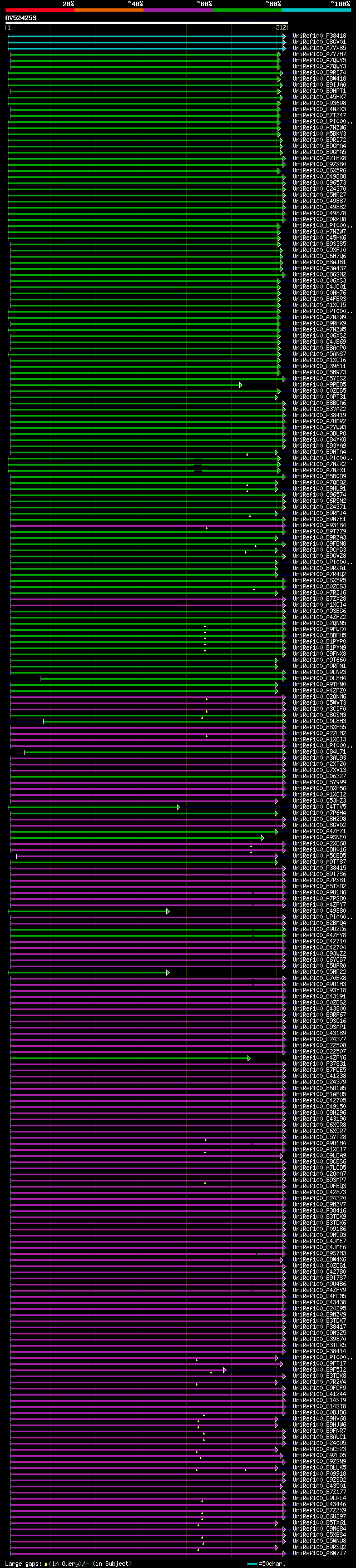Click the UniRef100_Q53HZ3 label

319,801
